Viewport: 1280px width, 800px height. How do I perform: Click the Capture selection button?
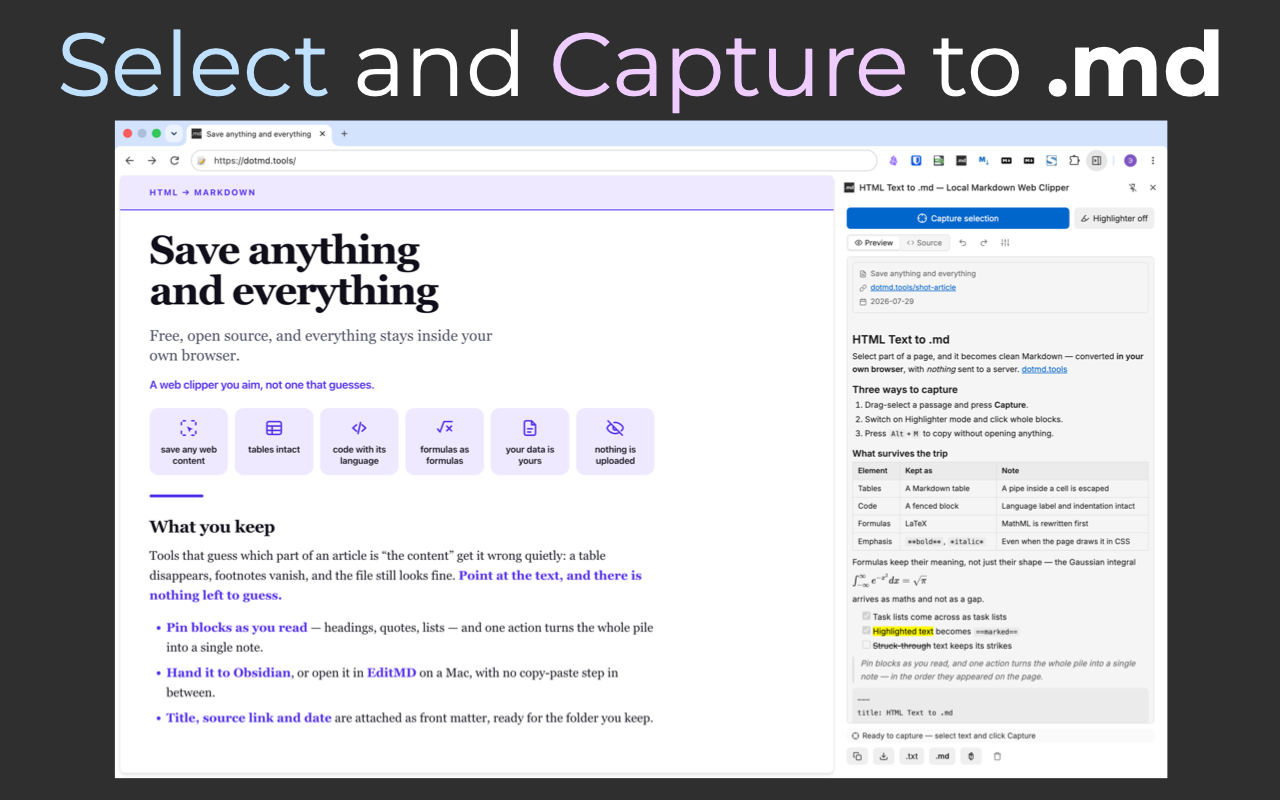[x=957, y=218]
